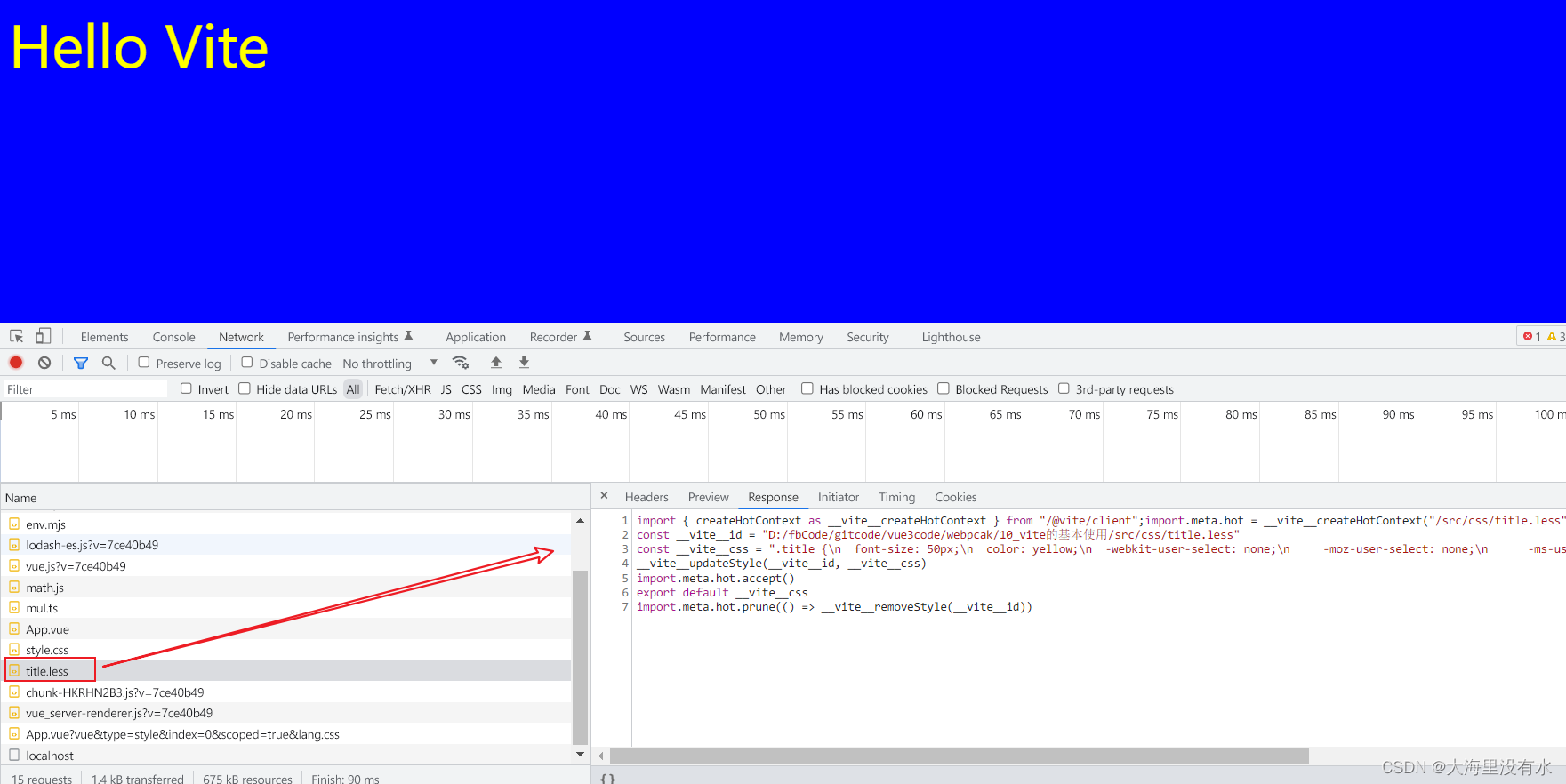Select the style.css request row

[x=286, y=650]
